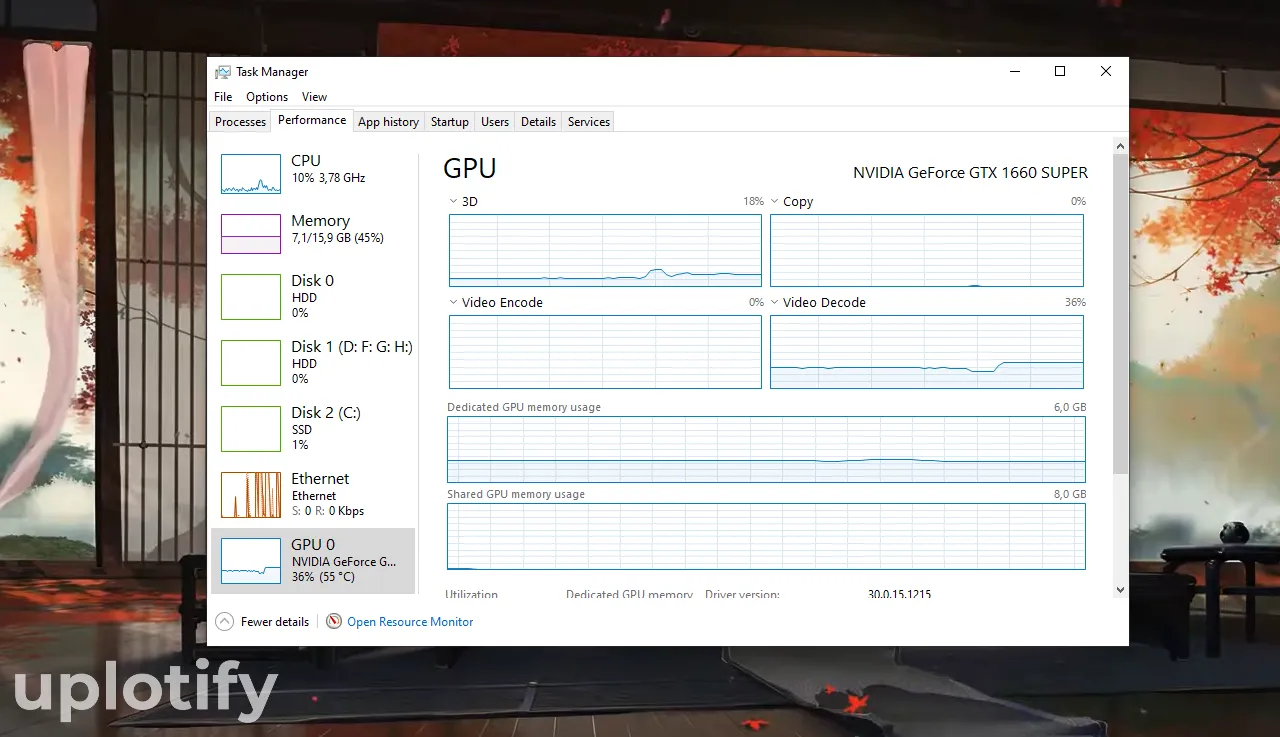This screenshot has width=1280, height=737.
Task: Open the 3D engine dropdown
Action: (x=454, y=201)
